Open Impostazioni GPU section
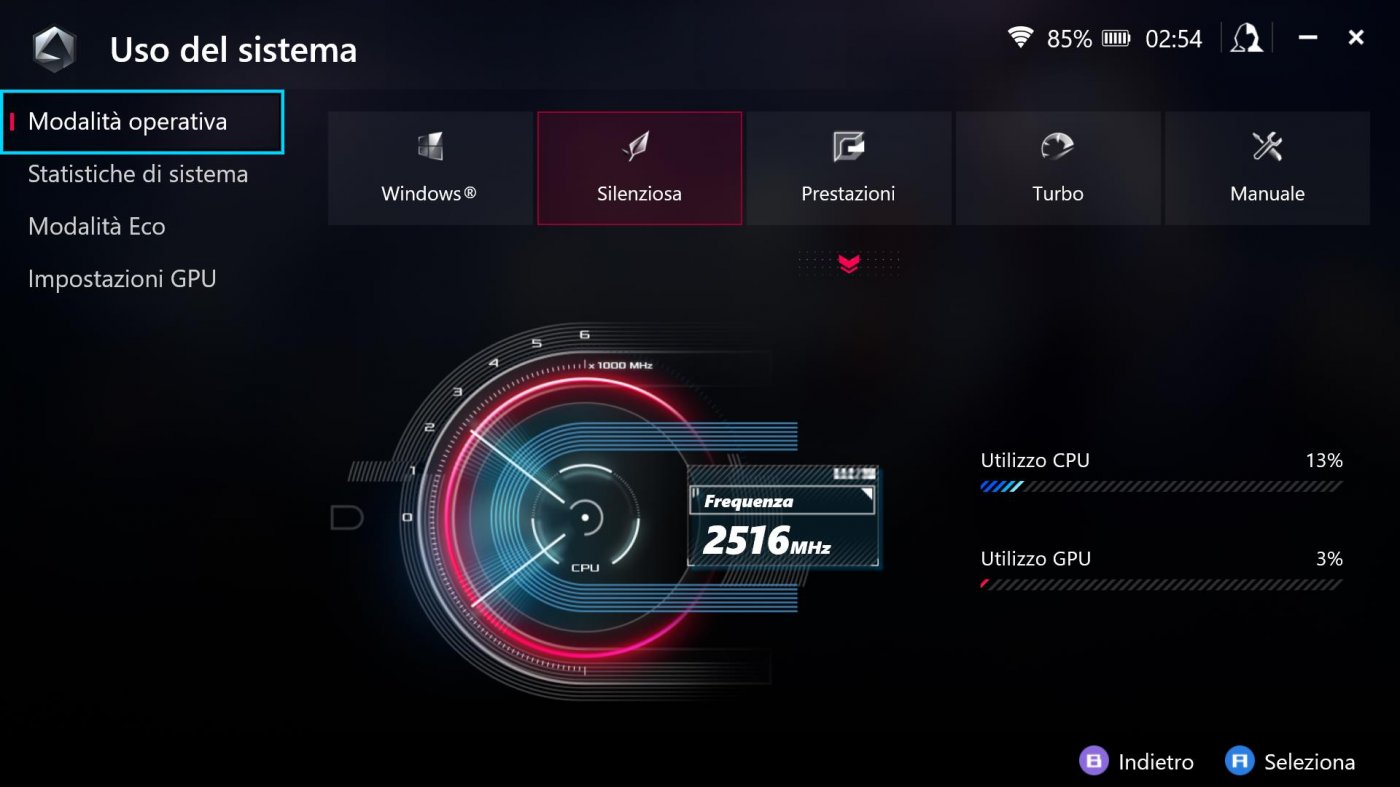Image resolution: width=1400 pixels, height=787 pixels. (122, 279)
